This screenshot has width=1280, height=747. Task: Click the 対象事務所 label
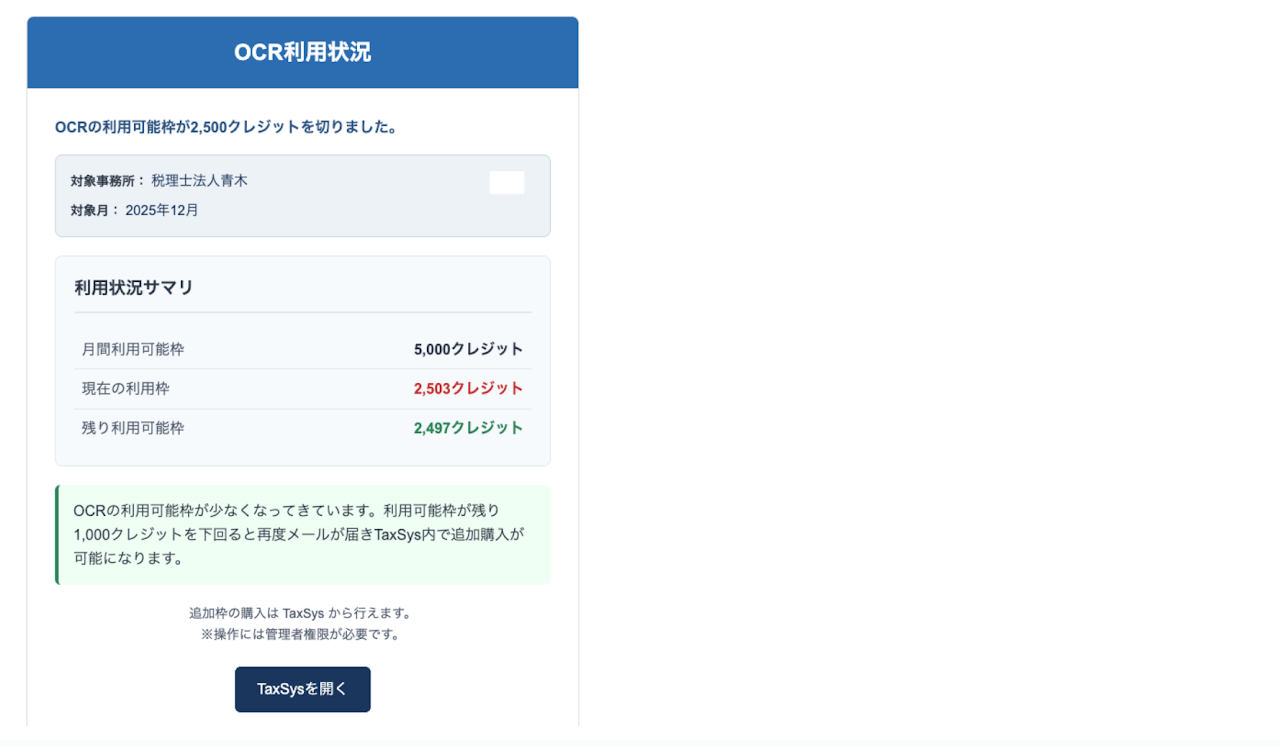click(x=108, y=181)
